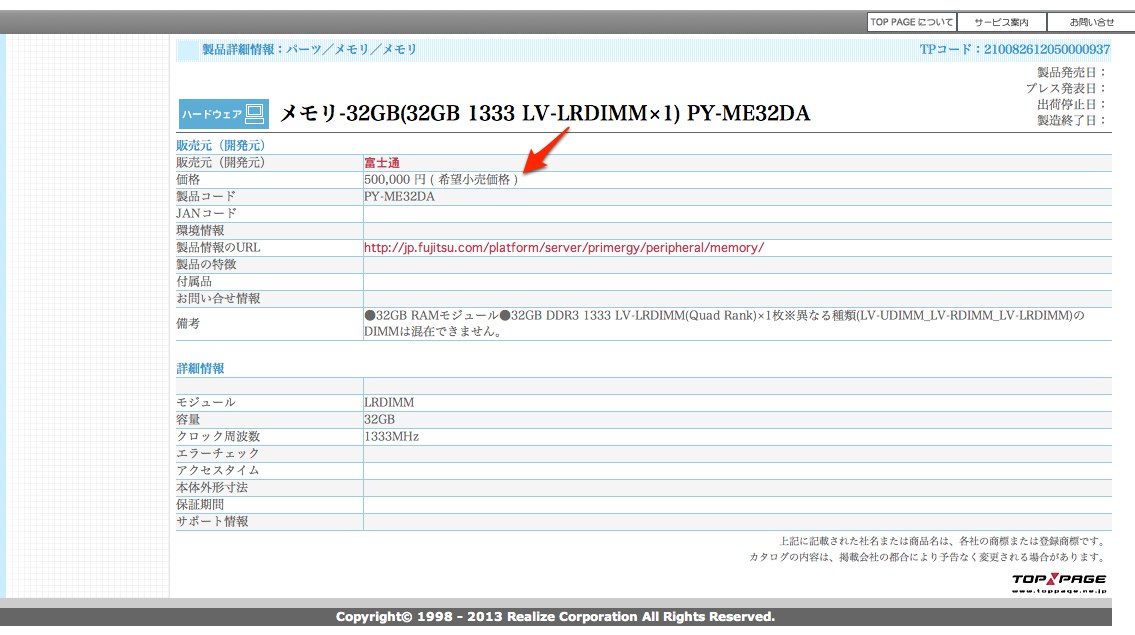Click the 32GB capacity value
This screenshot has width=1135, height=635.
(380, 420)
